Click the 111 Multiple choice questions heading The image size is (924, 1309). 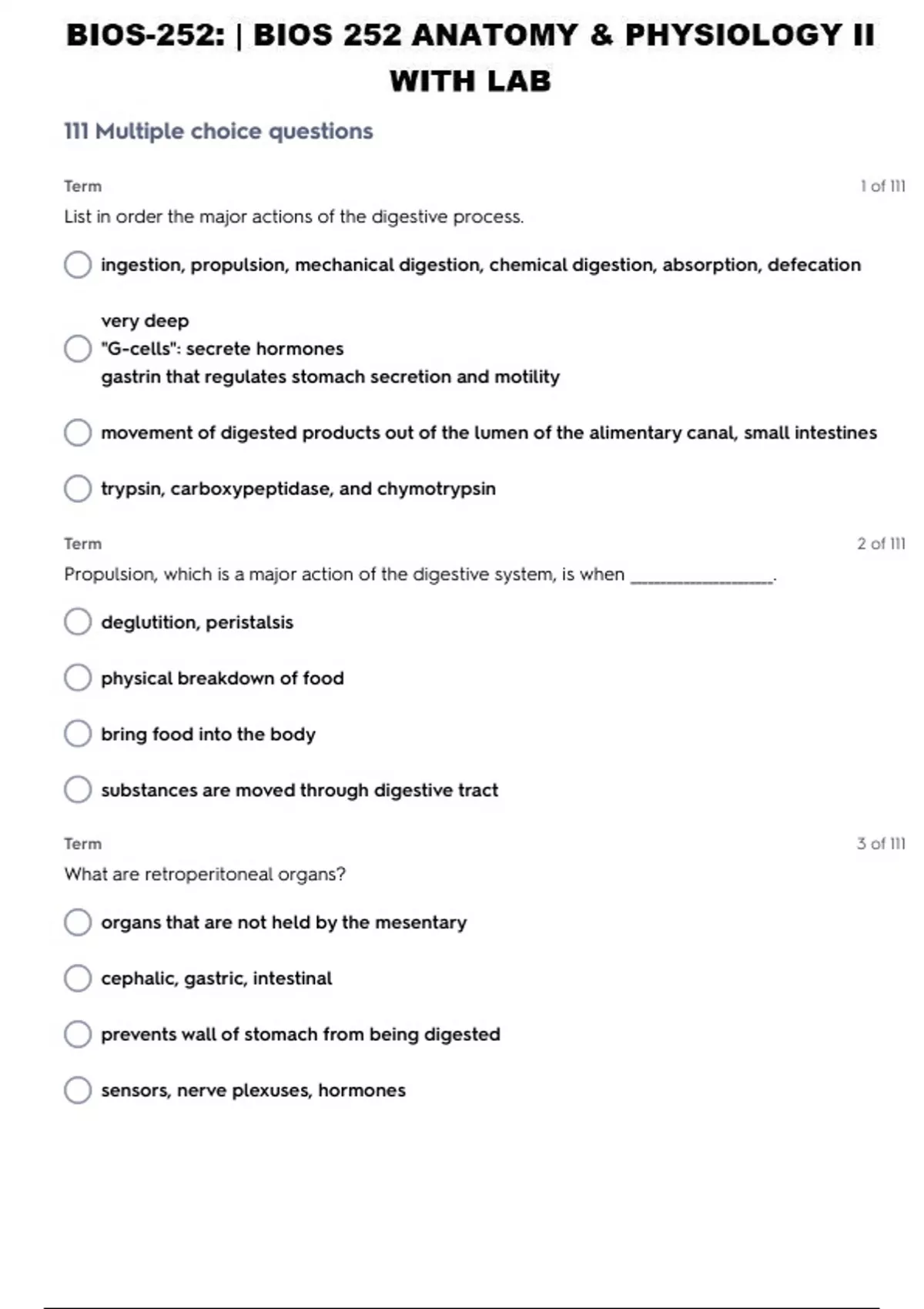[x=219, y=132]
